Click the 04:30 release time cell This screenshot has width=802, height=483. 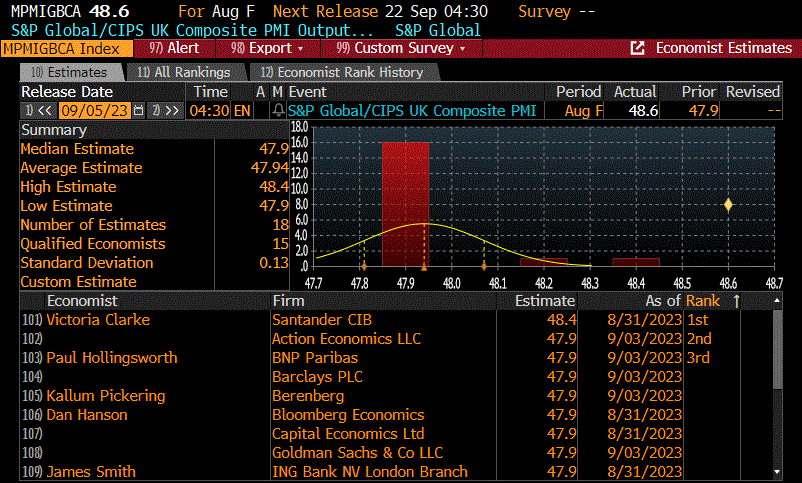[x=209, y=111]
